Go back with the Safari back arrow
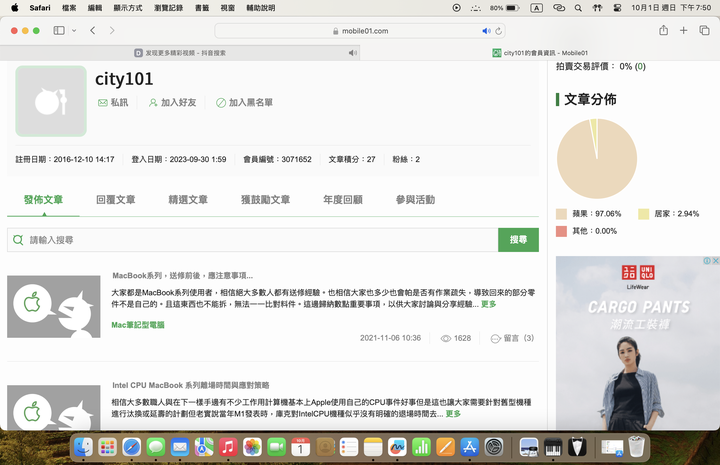Screen dimensions: 720x465 93,31
